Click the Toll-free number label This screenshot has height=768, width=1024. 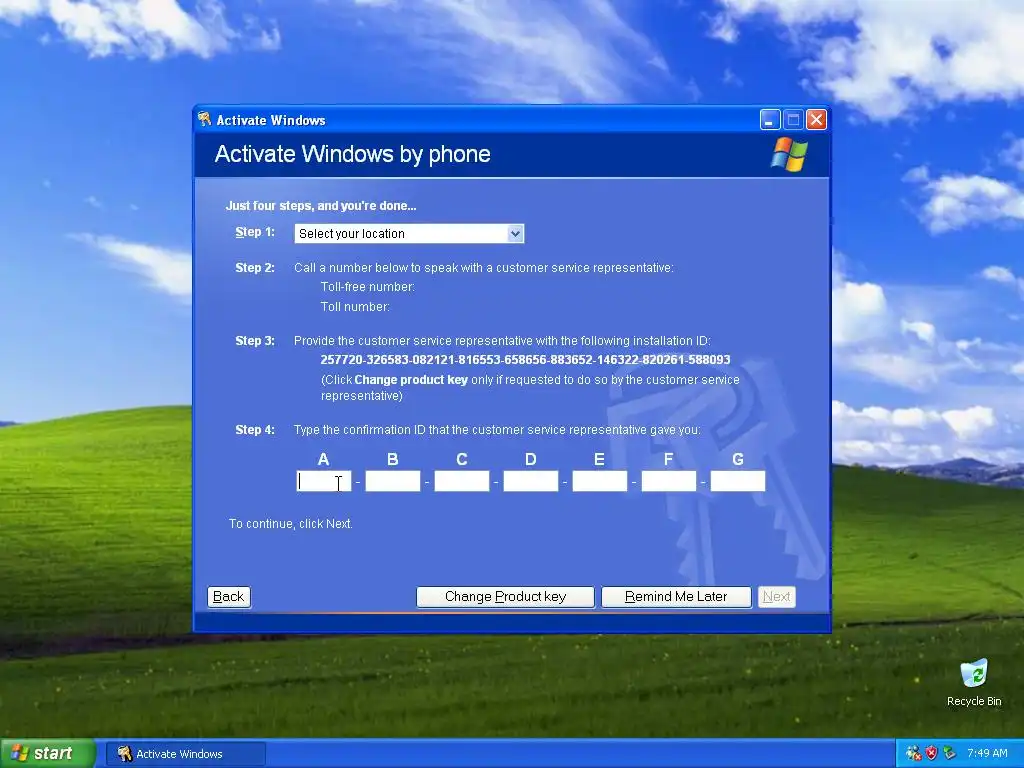tap(368, 287)
